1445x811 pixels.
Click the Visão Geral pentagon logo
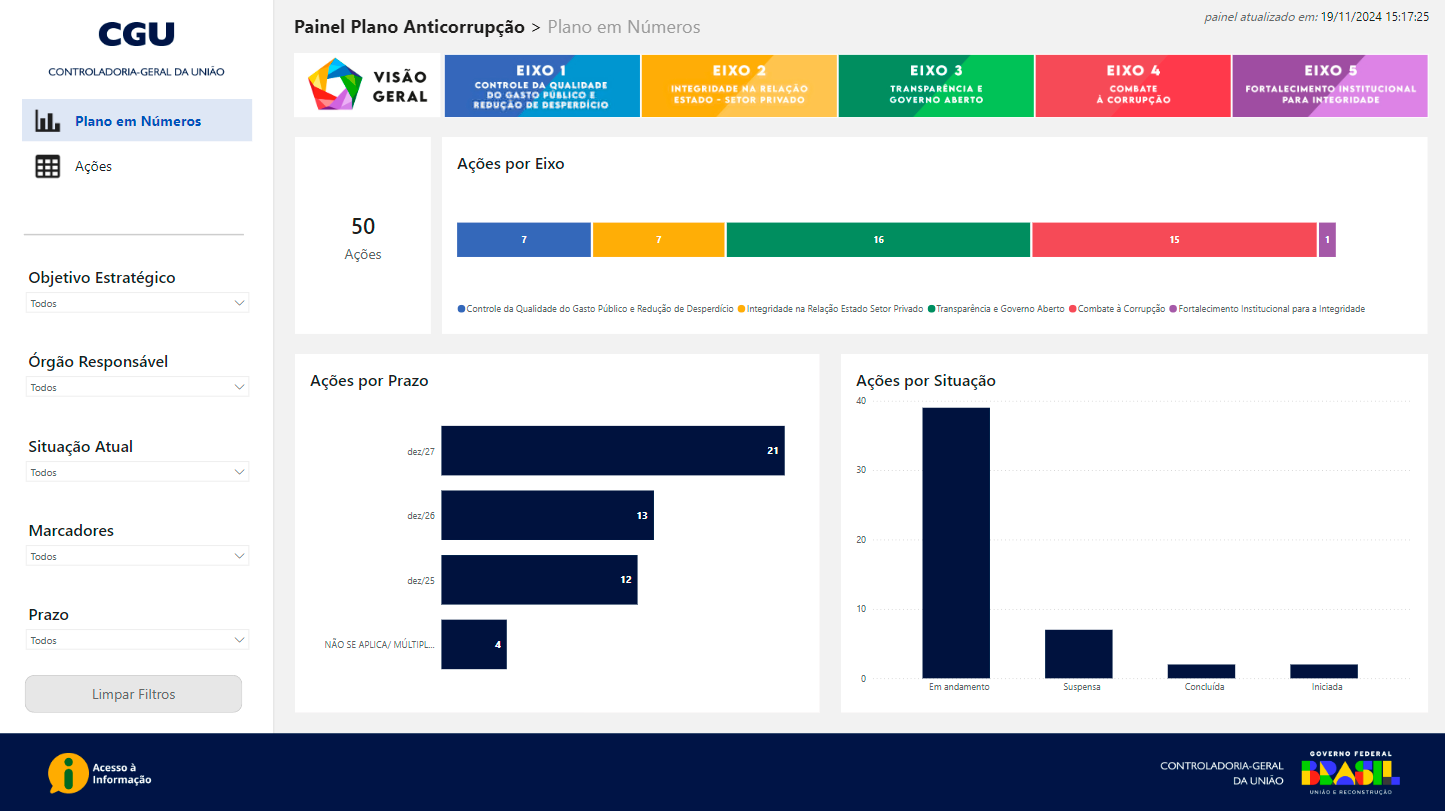click(x=334, y=85)
